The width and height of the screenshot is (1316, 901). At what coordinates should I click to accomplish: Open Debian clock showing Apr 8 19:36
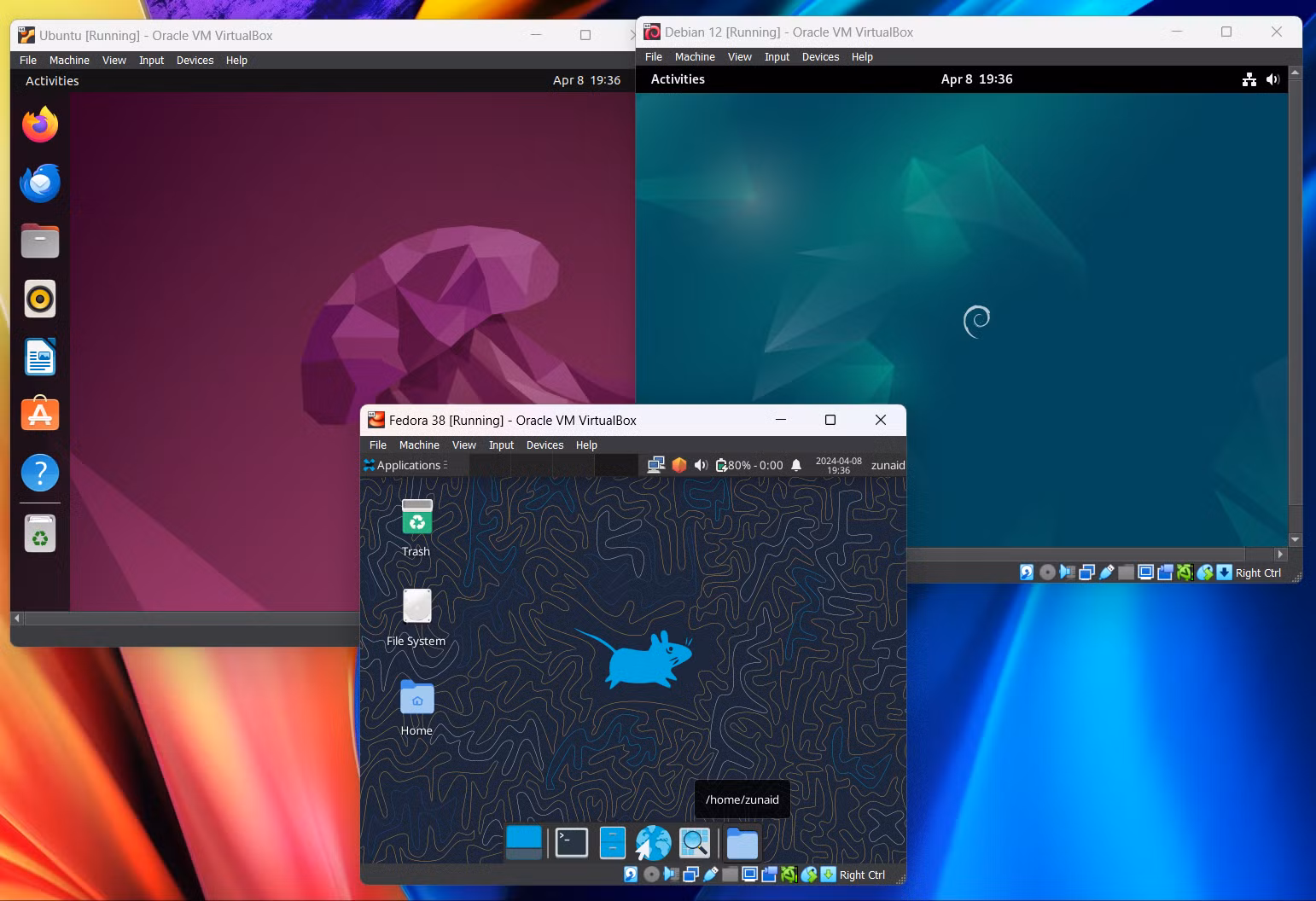click(x=976, y=79)
